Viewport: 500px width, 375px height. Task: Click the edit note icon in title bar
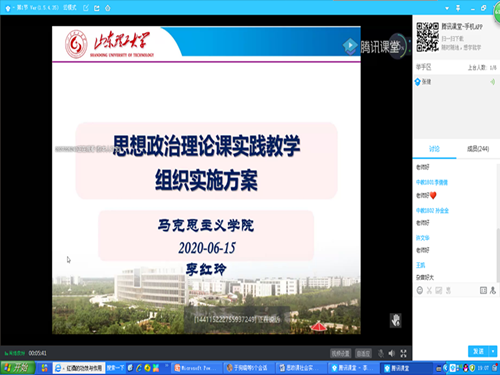click(x=86, y=8)
